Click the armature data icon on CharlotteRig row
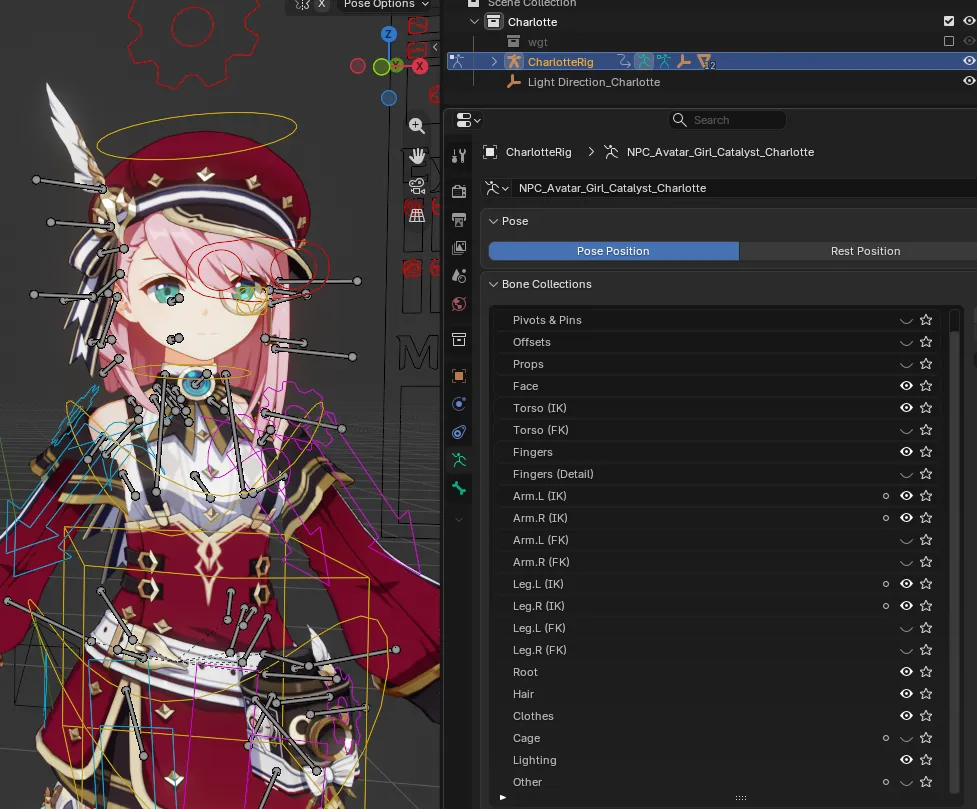This screenshot has width=977, height=809. (x=664, y=61)
